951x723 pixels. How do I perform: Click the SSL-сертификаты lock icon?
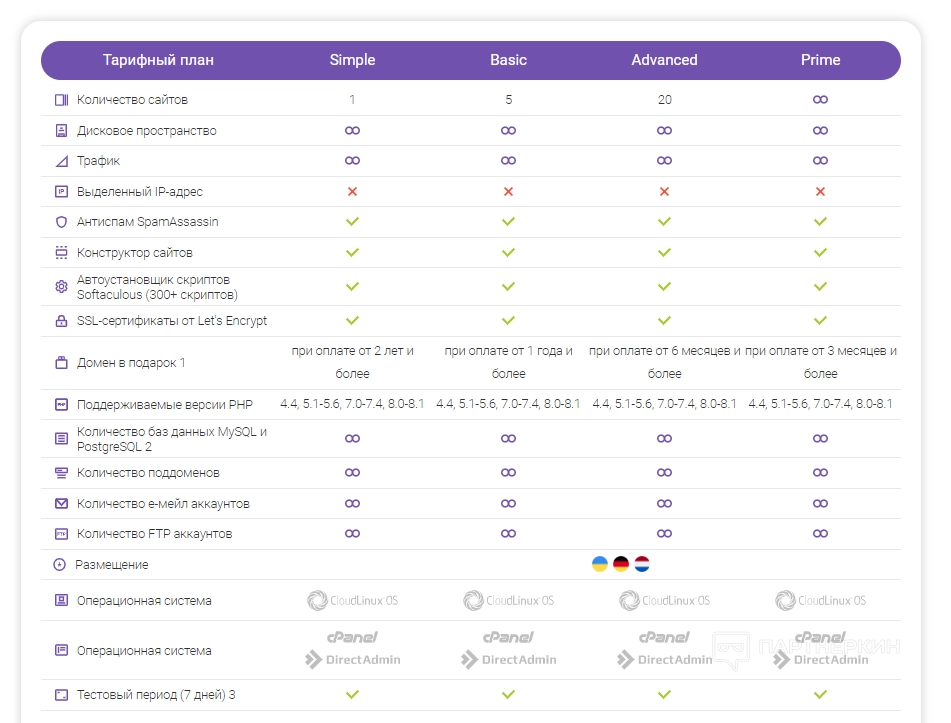pos(61,321)
